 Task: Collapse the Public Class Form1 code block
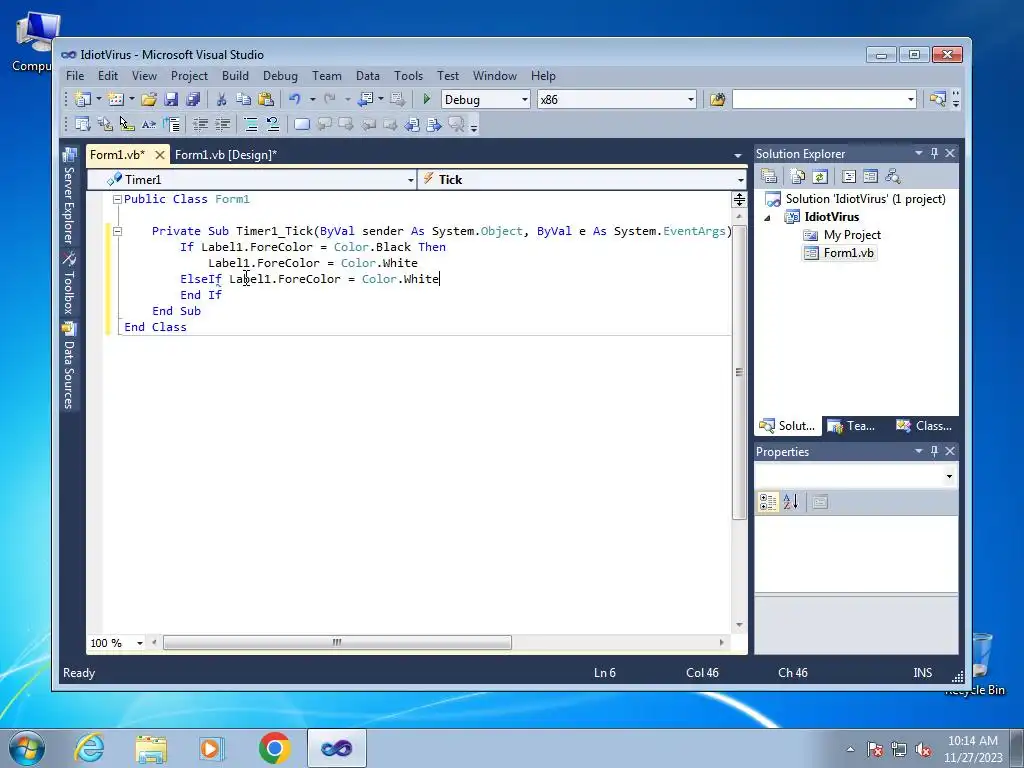coord(117,199)
